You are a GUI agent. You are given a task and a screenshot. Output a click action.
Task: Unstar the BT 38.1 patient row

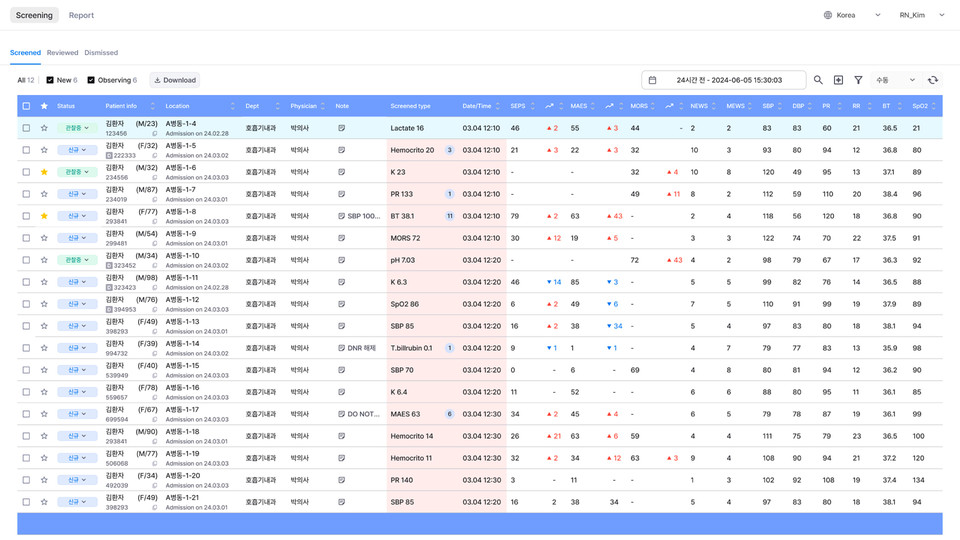(x=44, y=216)
